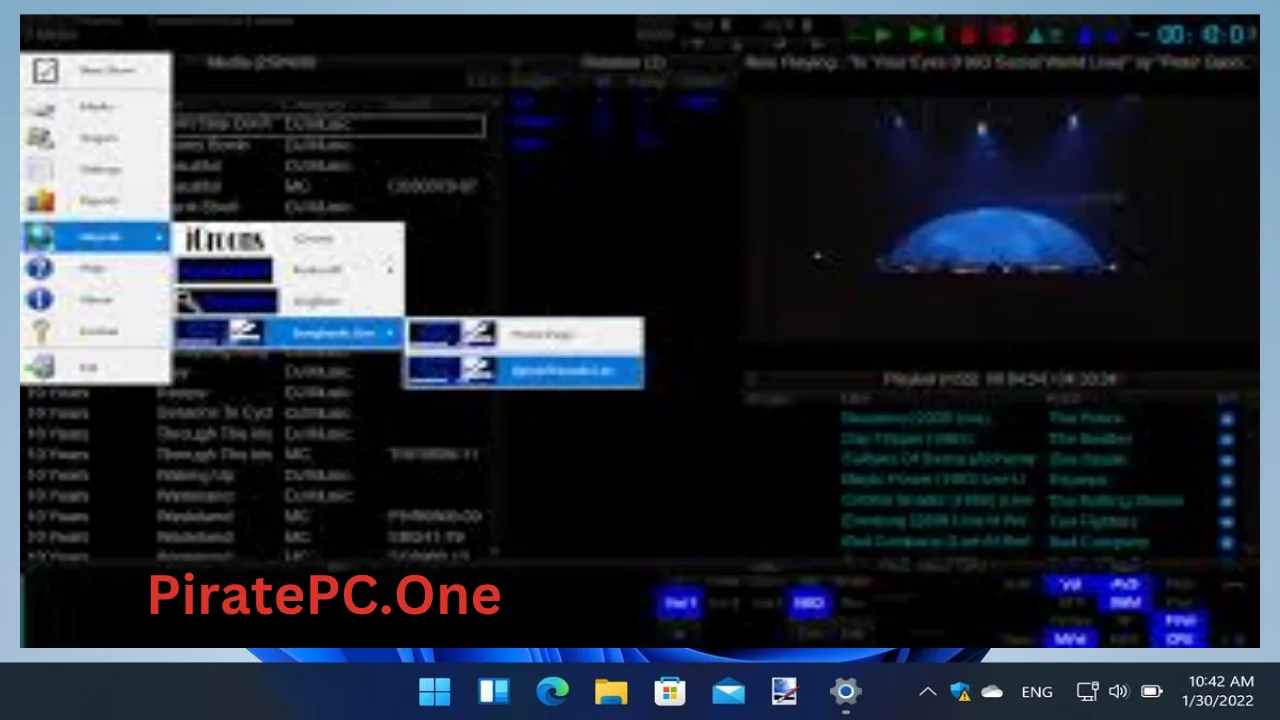Open About via the blue info icon

tap(40, 299)
